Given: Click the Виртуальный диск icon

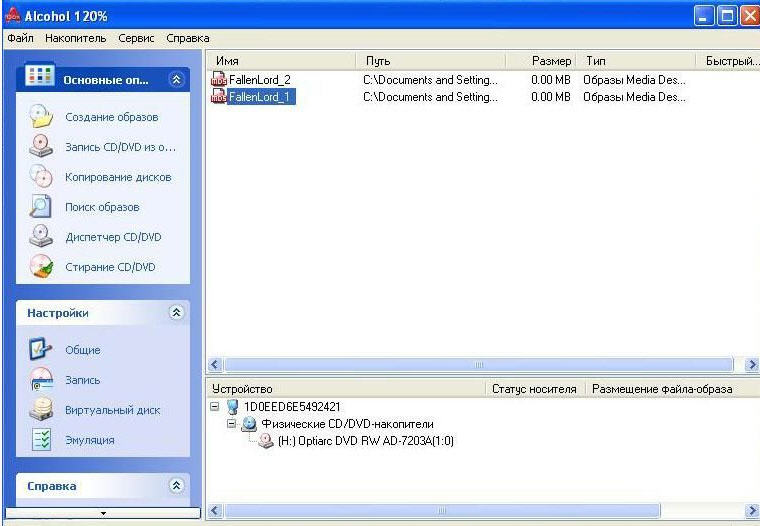Looking at the screenshot, I should coord(41,409).
